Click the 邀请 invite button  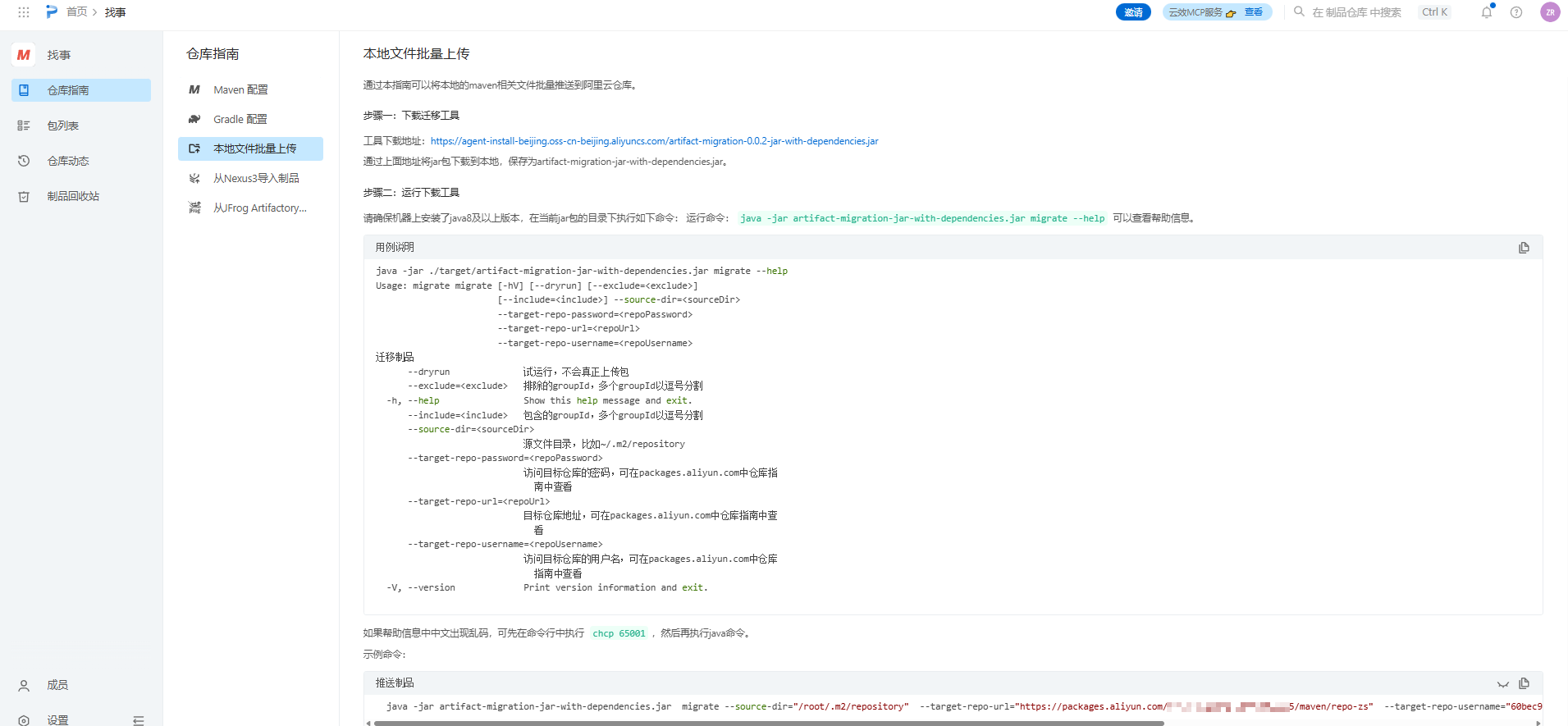1133,12
